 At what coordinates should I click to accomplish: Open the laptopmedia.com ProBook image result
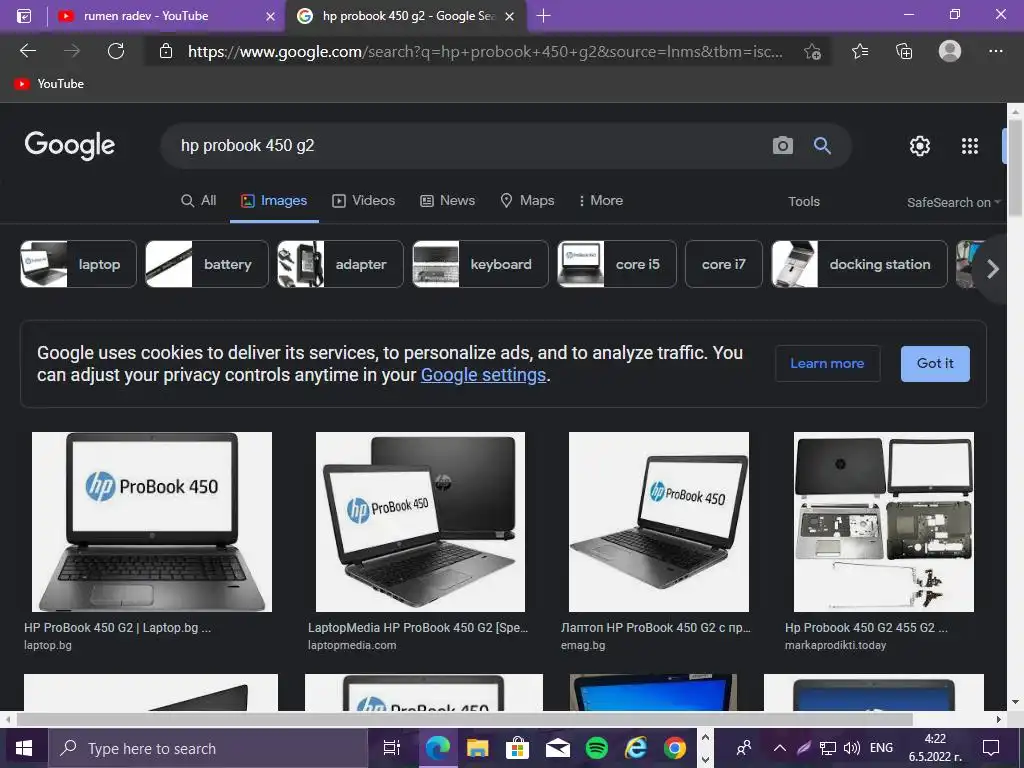(420, 522)
